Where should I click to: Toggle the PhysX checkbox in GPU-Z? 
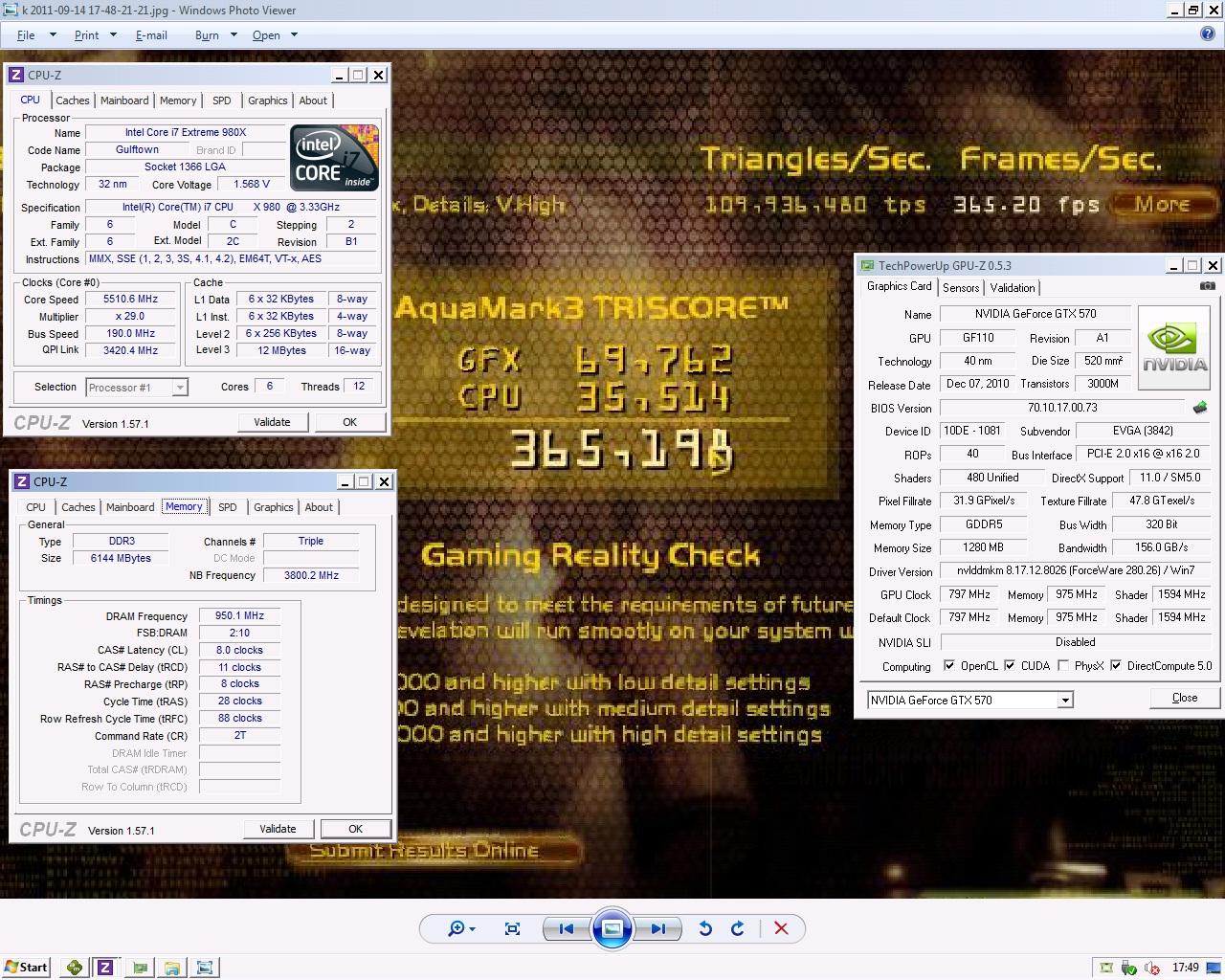(x=1063, y=666)
